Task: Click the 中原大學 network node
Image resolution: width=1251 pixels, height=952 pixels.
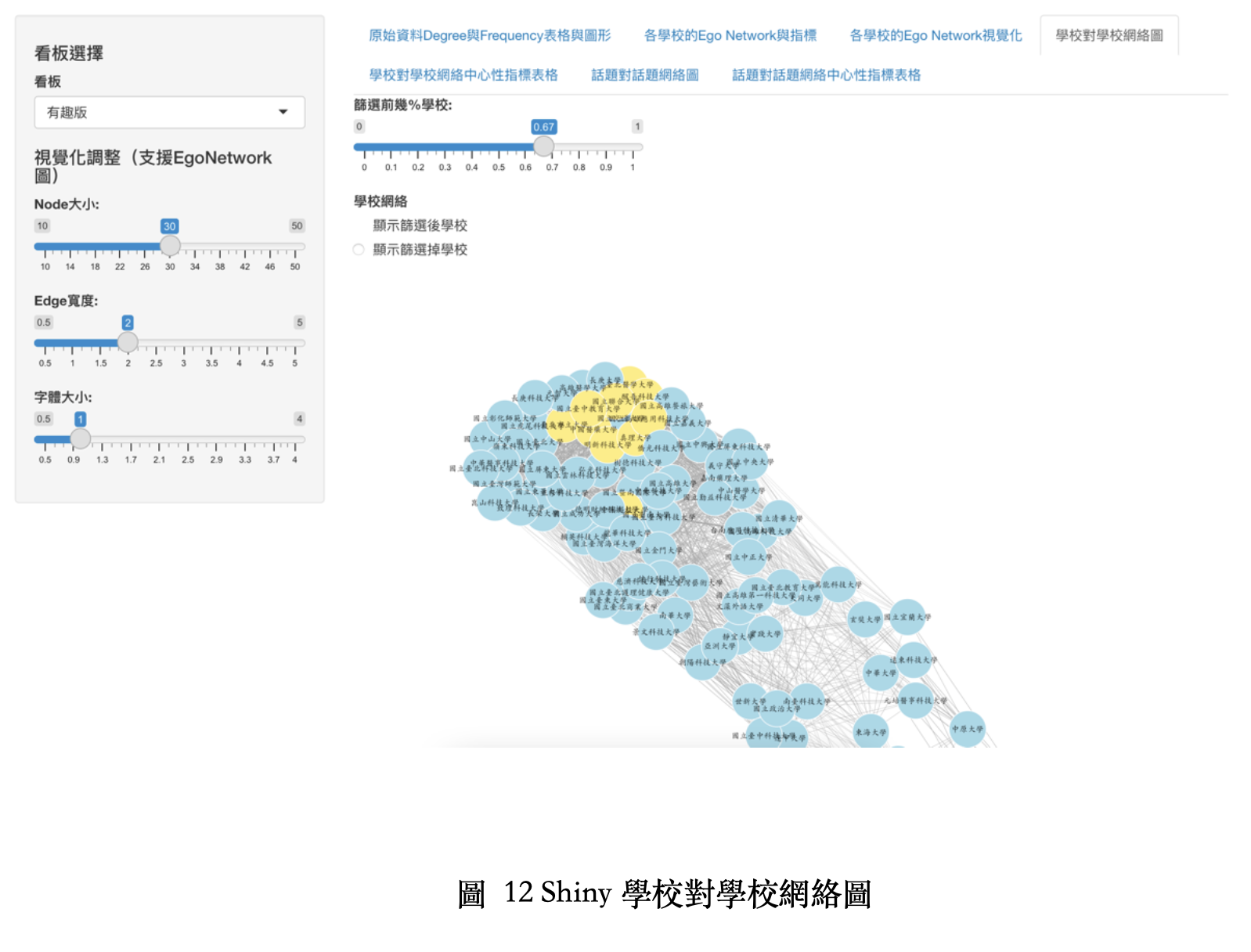Action: click(968, 729)
